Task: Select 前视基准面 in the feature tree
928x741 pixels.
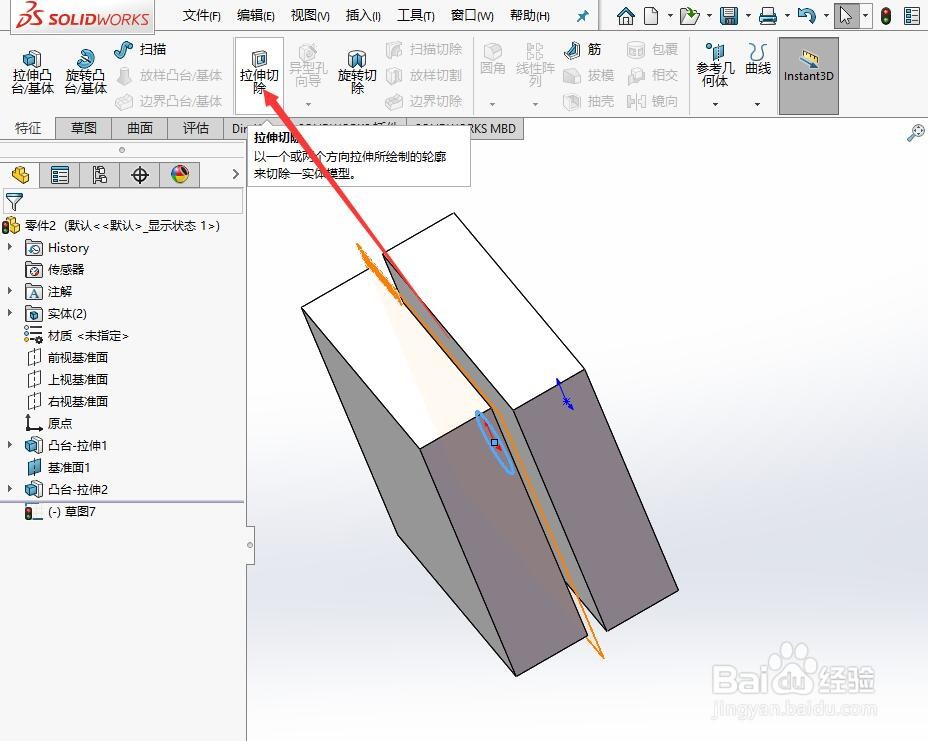Action: click(x=67, y=357)
